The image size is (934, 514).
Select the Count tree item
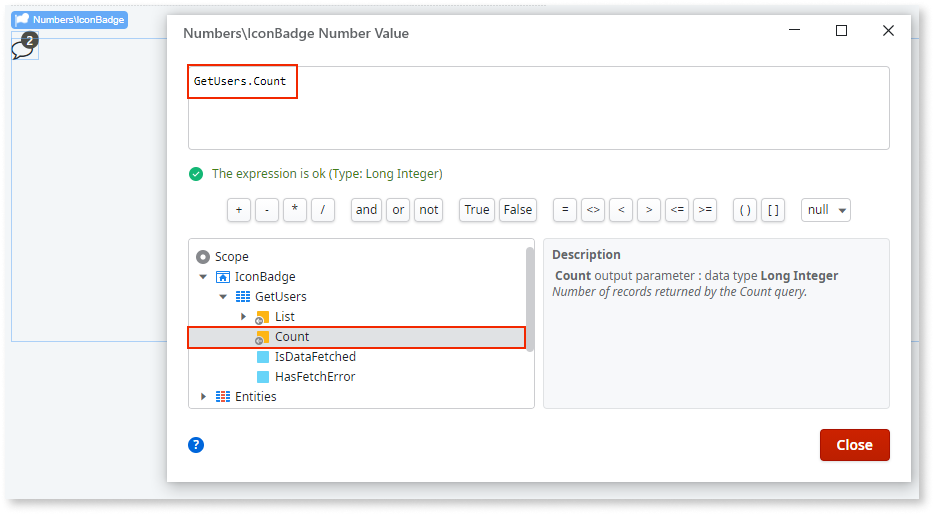point(292,337)
